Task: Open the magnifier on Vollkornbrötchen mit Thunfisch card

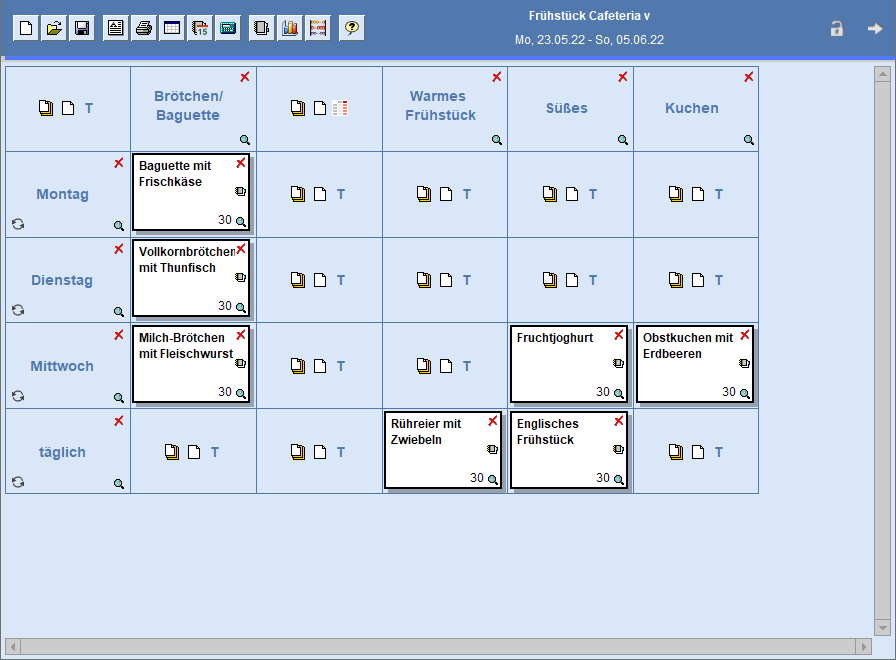Action: click(x=241, y=307)
